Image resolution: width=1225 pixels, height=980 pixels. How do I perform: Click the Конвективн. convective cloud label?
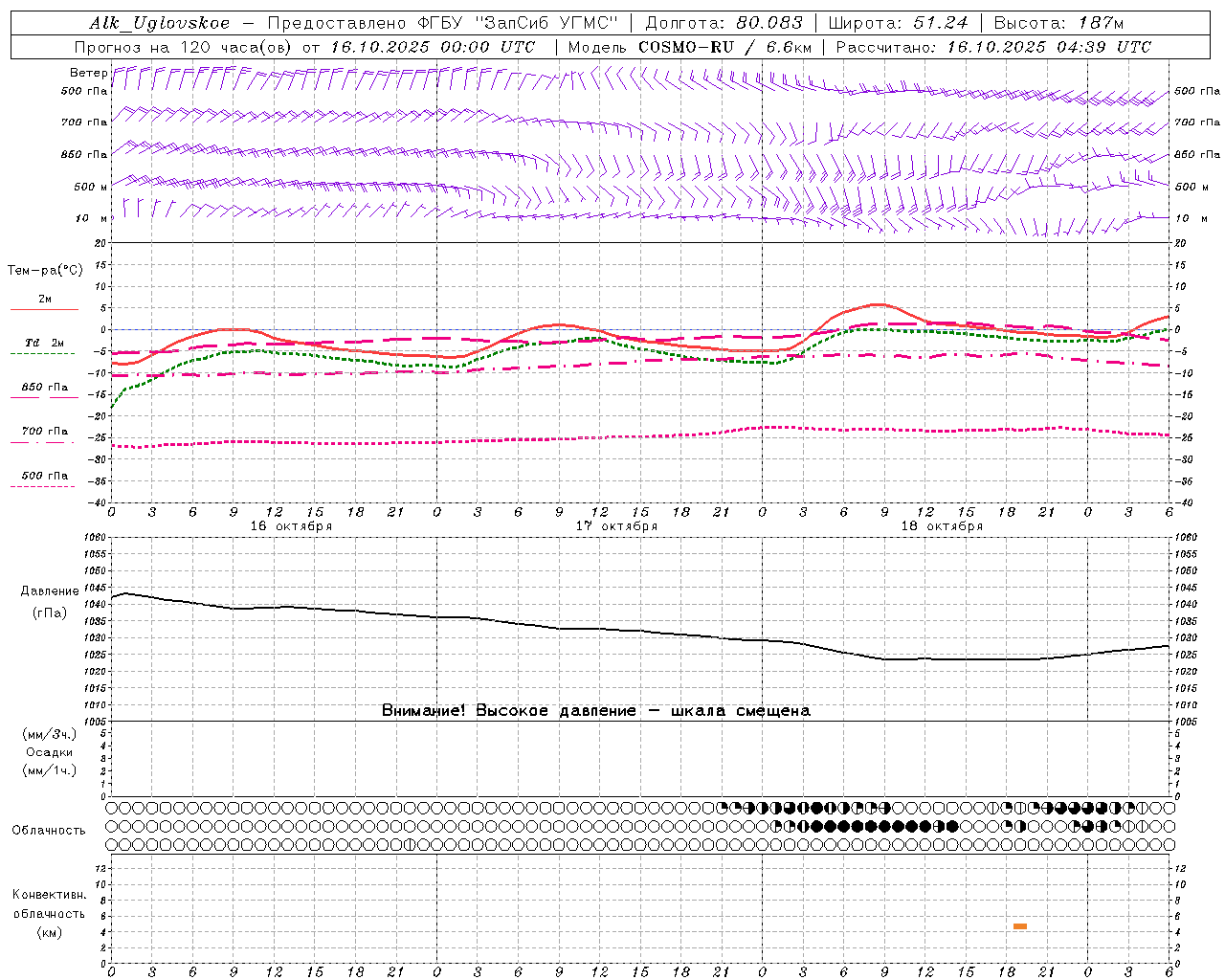50,895
